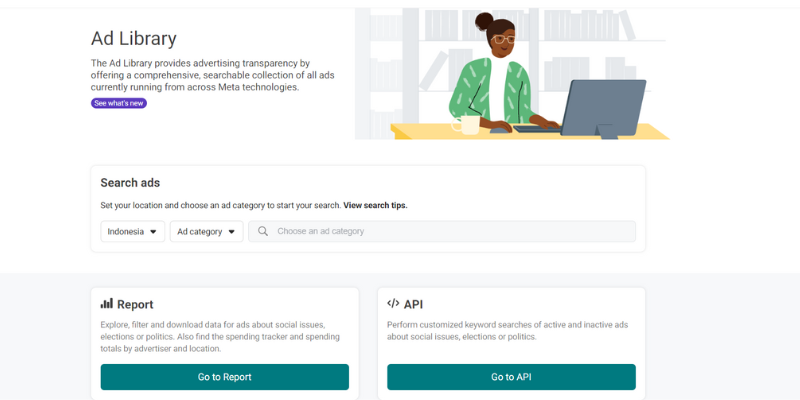Click the librarian at laptop illustration
The image size is (800, 400).
click(x=512, y=73)
